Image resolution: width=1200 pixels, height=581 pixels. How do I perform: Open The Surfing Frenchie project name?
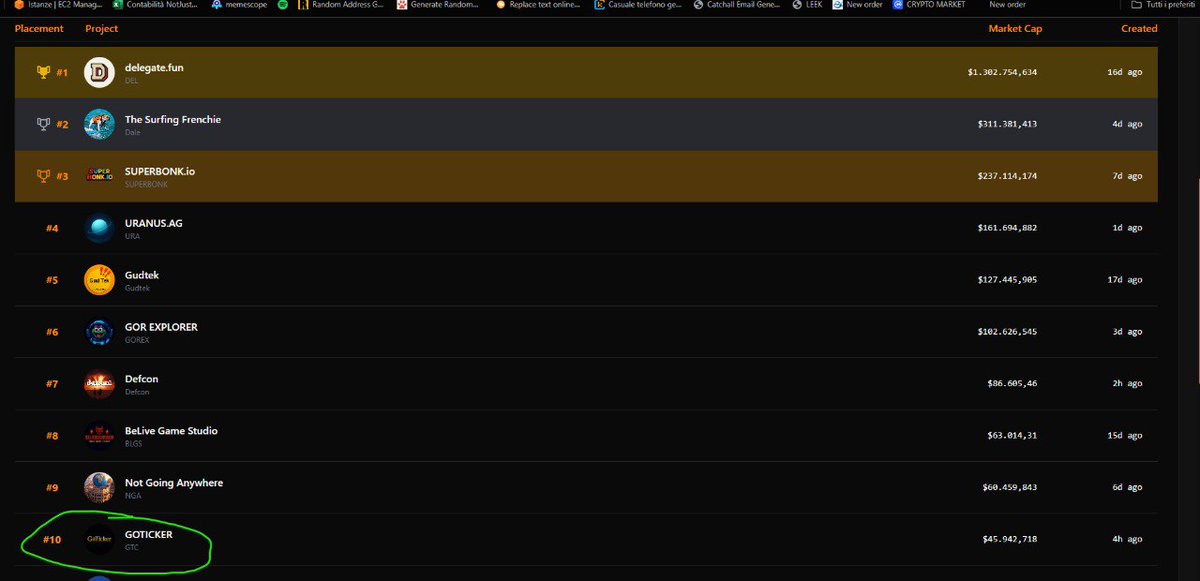[x=173, y=119]
